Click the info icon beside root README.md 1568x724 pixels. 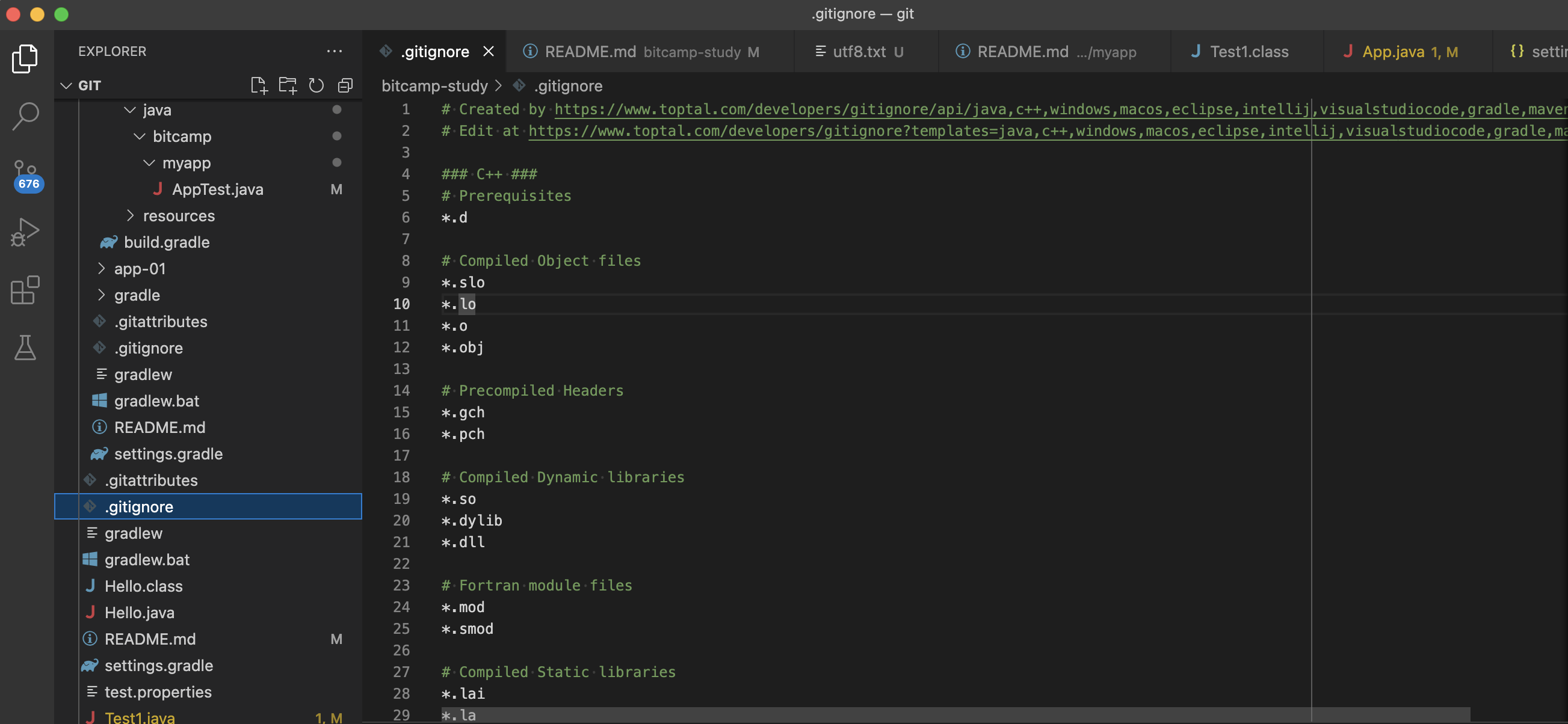point(90,639)
